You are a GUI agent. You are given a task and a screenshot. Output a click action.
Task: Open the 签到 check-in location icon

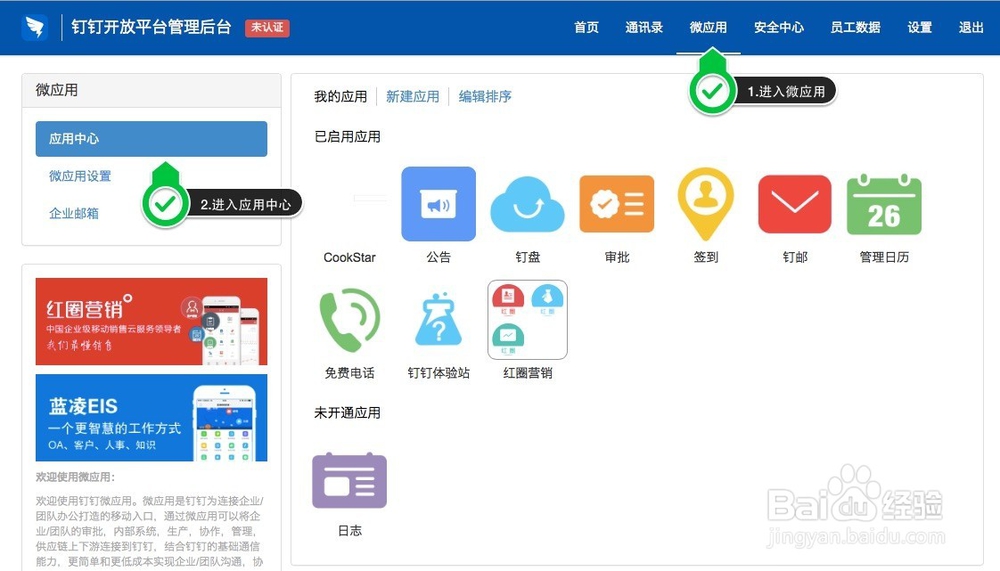[x=705, y=204]
